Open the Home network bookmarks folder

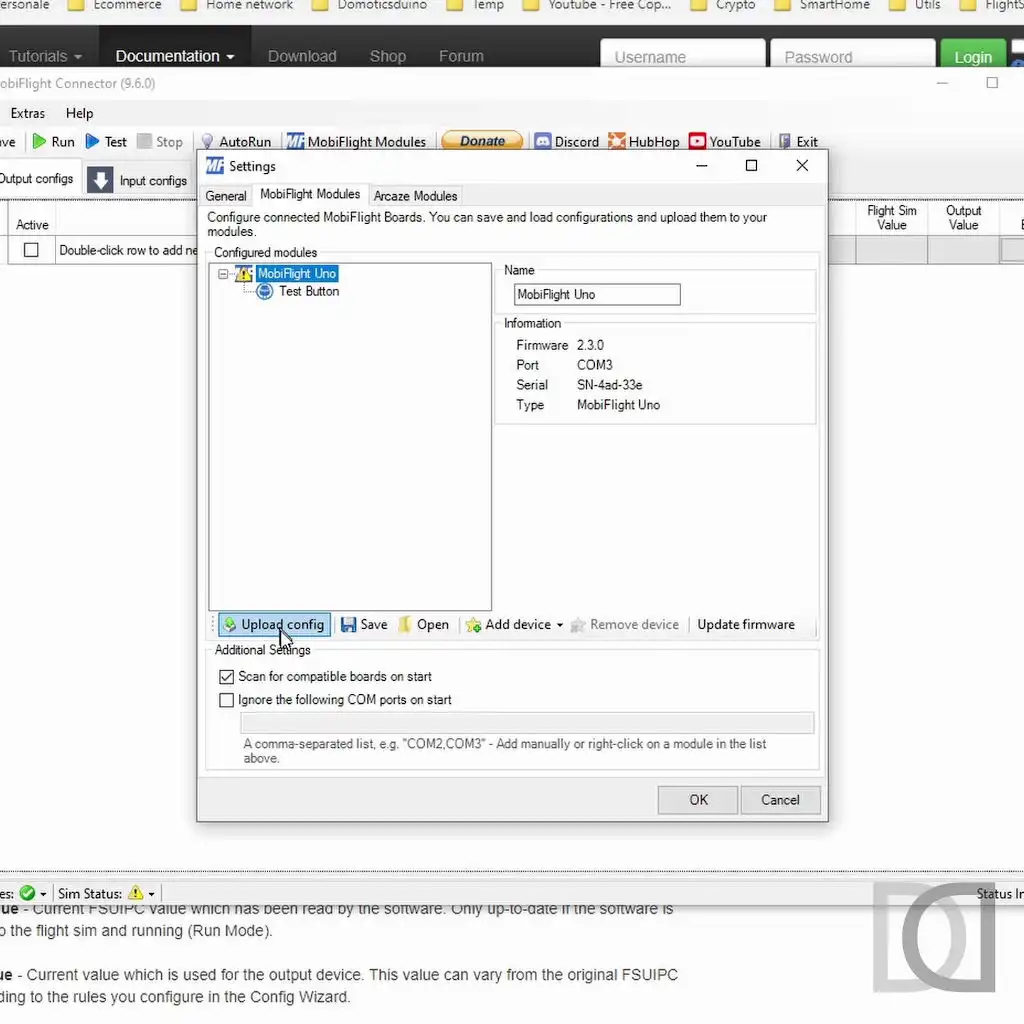[x=237, y=5]
